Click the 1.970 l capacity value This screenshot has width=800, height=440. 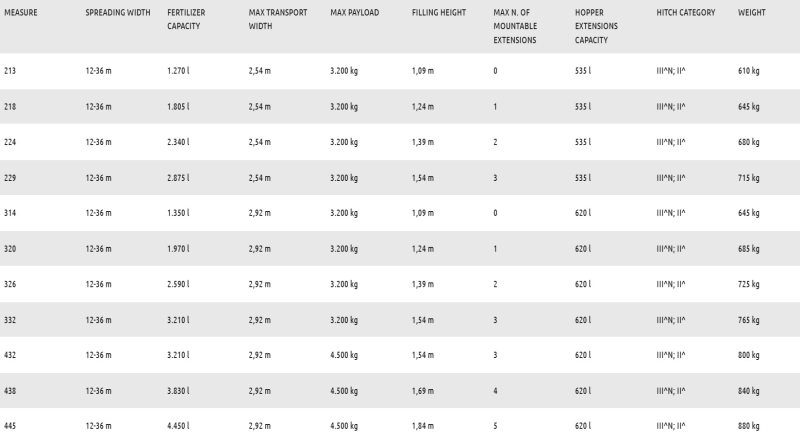click(x=178, y=249)
